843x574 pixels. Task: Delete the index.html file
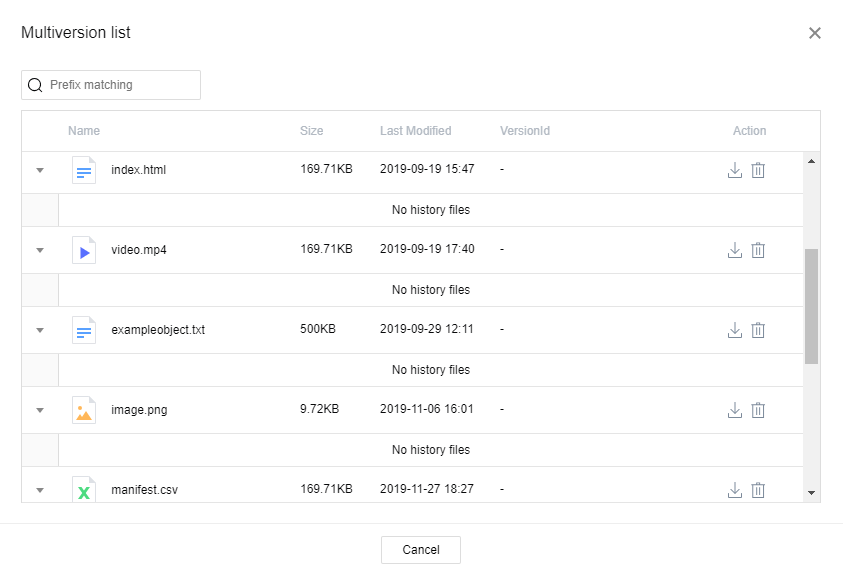coord(758,170)
